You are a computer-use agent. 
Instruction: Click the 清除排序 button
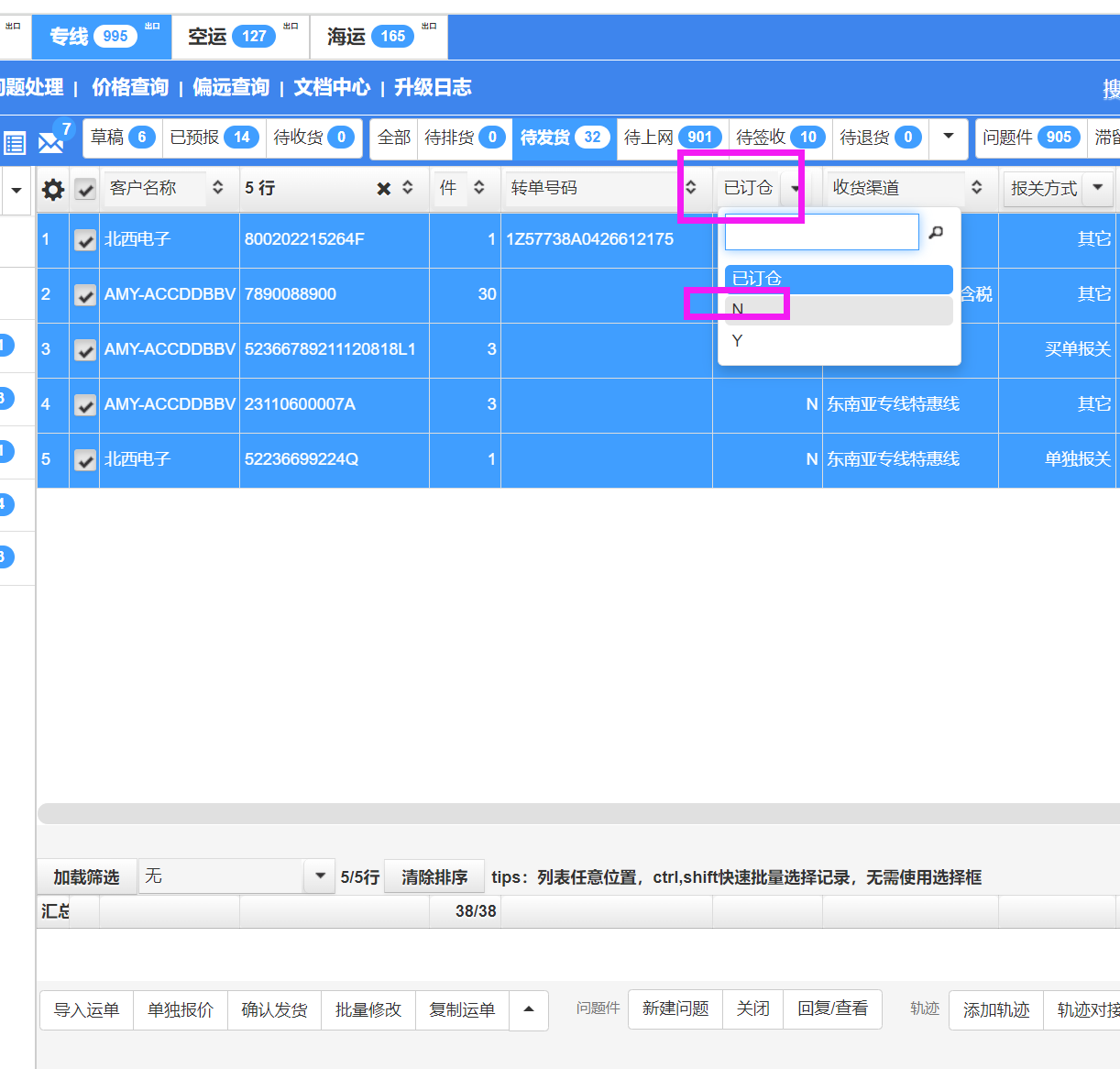click(434, 877)
